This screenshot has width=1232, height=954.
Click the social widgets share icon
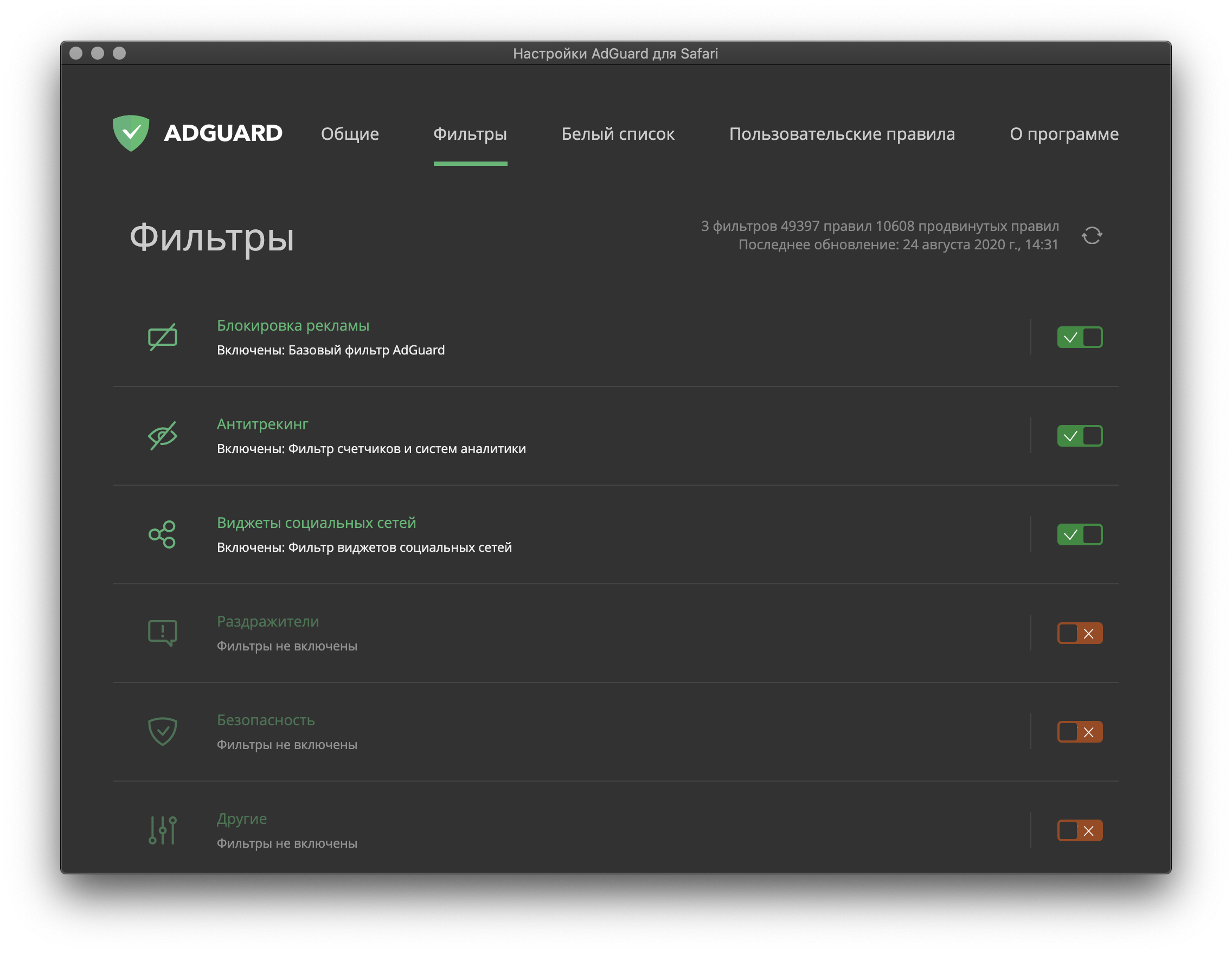163,534
